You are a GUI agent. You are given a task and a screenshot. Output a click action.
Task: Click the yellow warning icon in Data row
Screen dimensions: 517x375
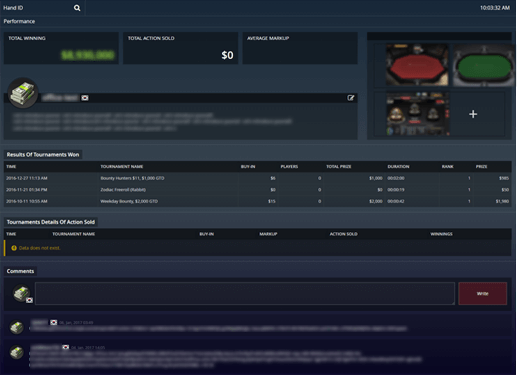[14, 248]
